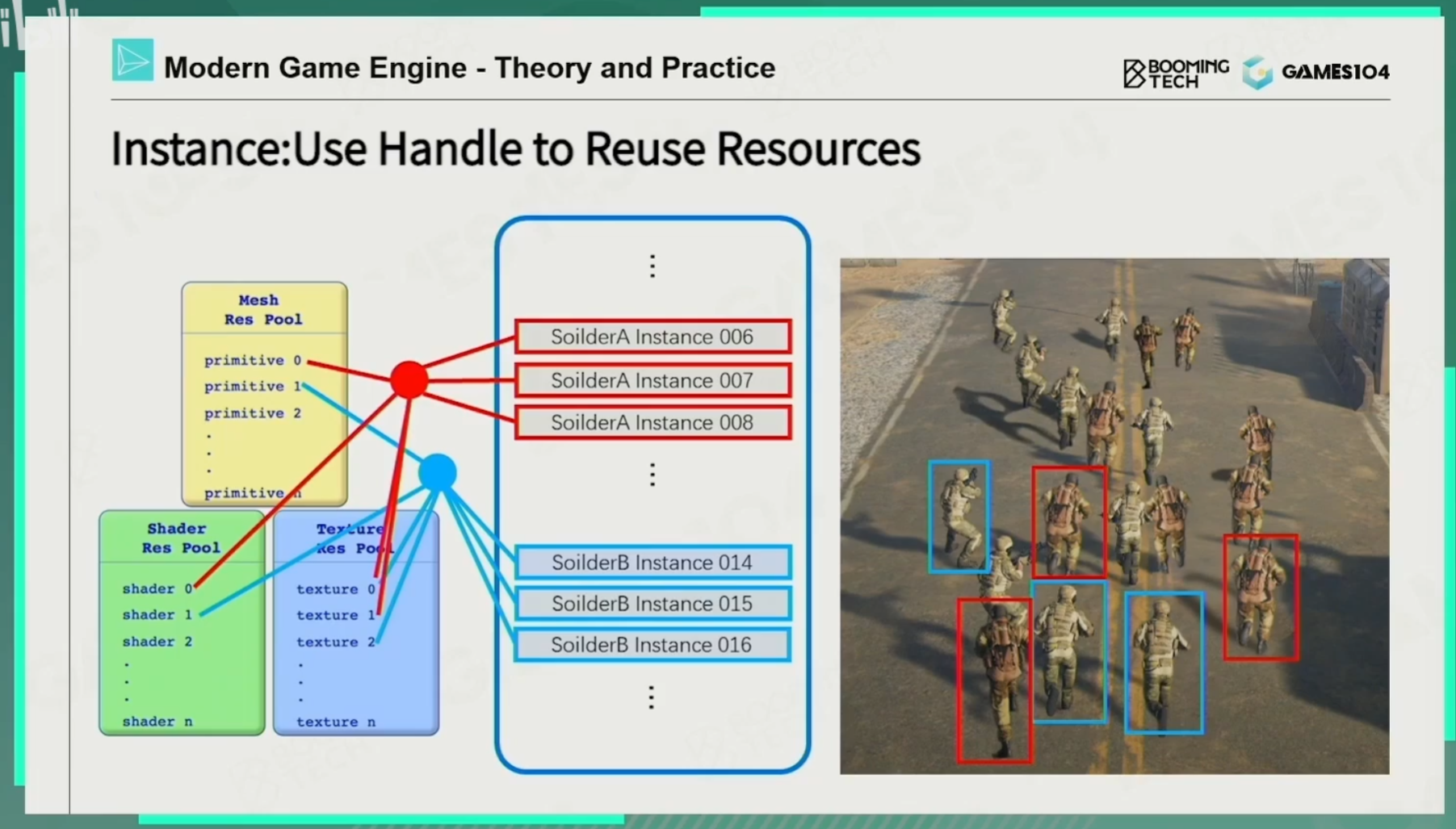
Task: Select SoilderB Instance 015
Action: click(x=652, y=604)
